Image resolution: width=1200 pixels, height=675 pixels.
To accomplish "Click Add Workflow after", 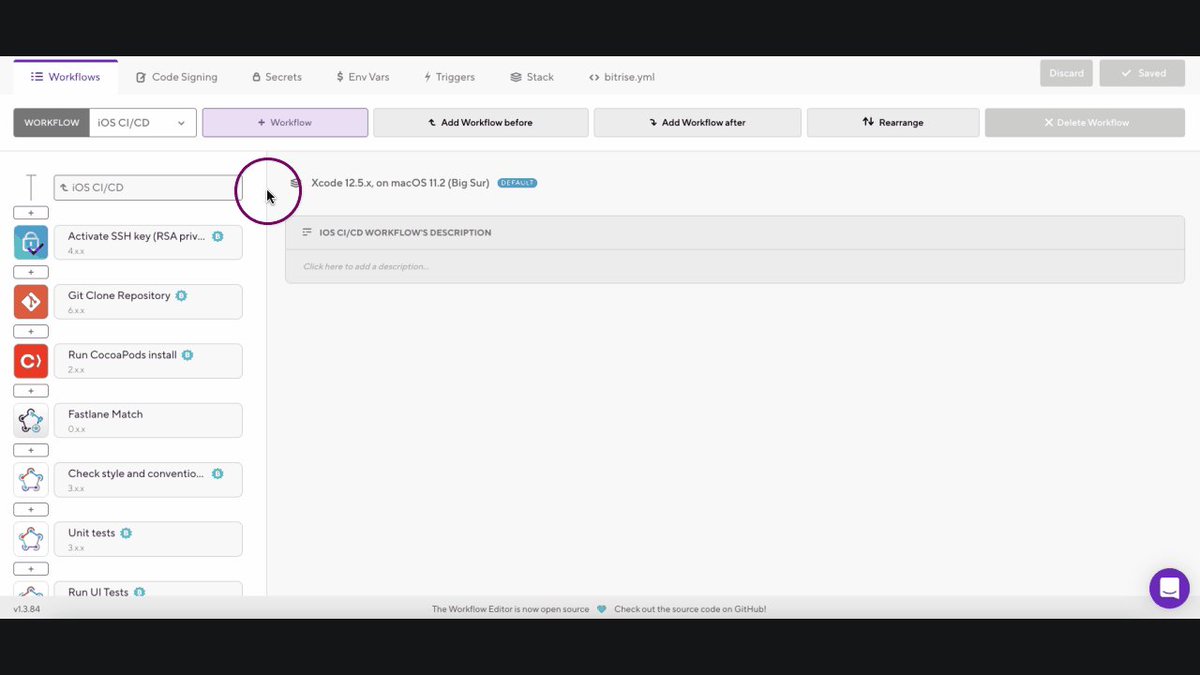I will coord(697,123).
